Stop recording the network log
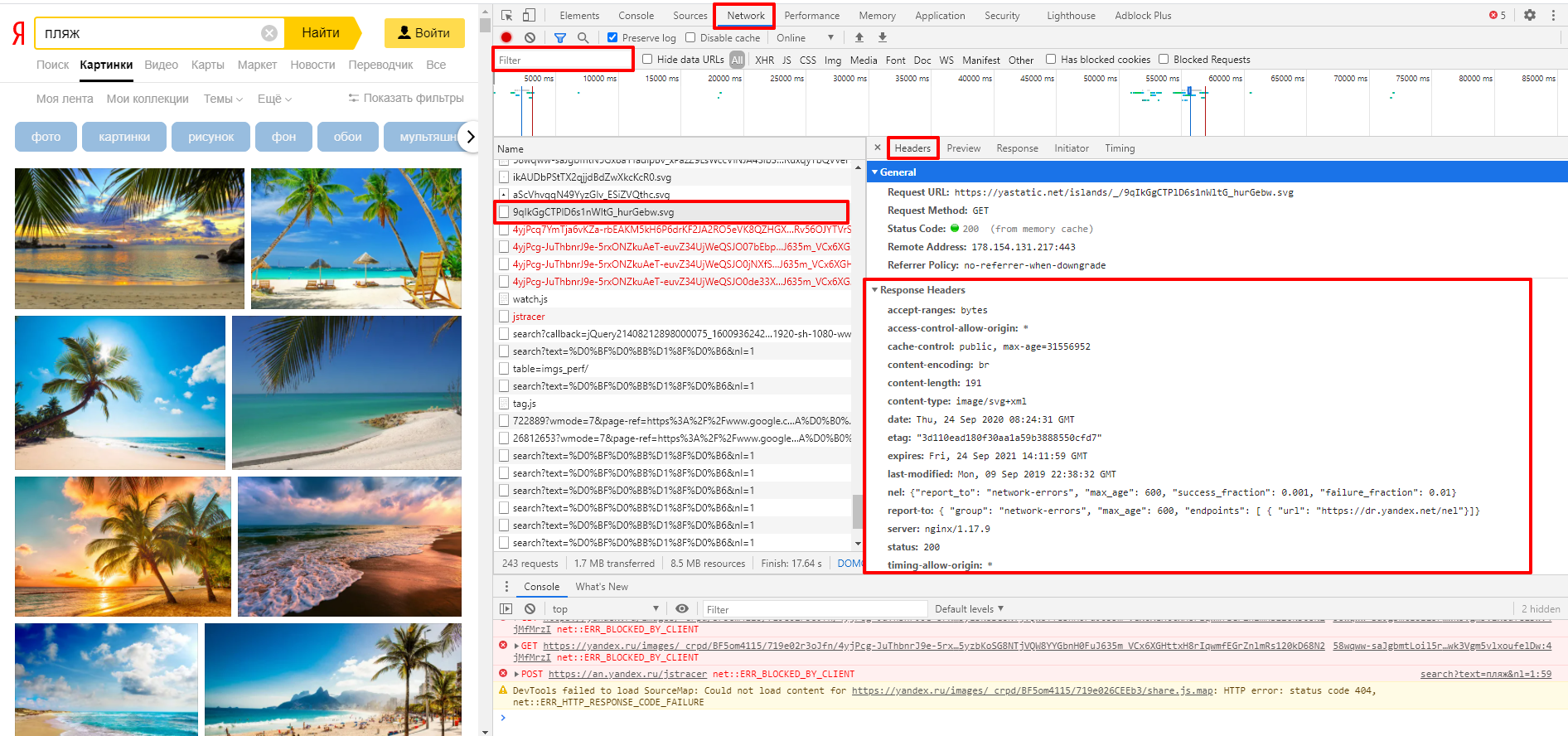The image size is (1568, 736). point(506,37)
